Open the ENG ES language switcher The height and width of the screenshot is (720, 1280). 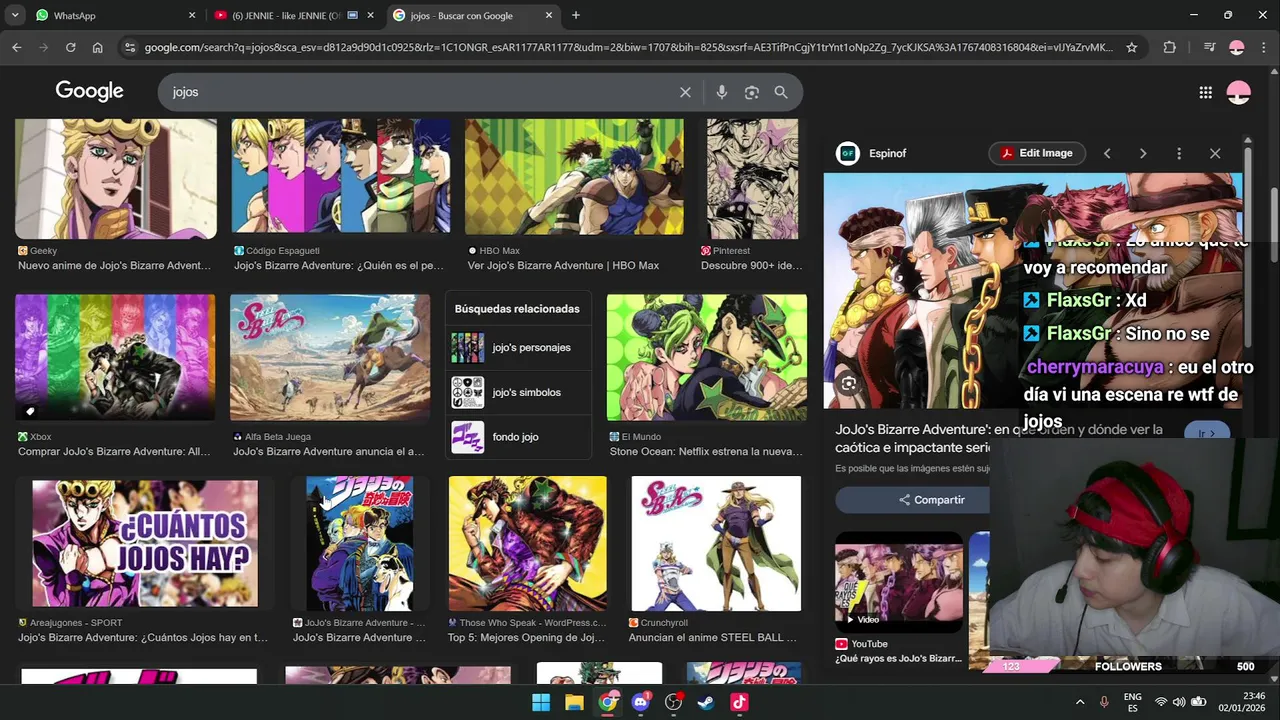(x=1133, y=702)
